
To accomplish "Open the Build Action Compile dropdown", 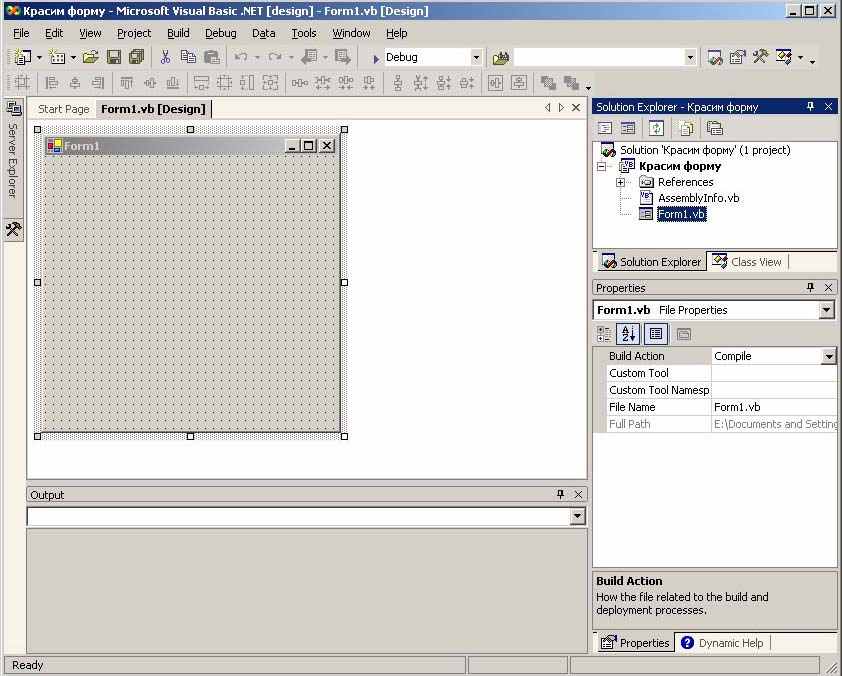I will pos(829,356).
